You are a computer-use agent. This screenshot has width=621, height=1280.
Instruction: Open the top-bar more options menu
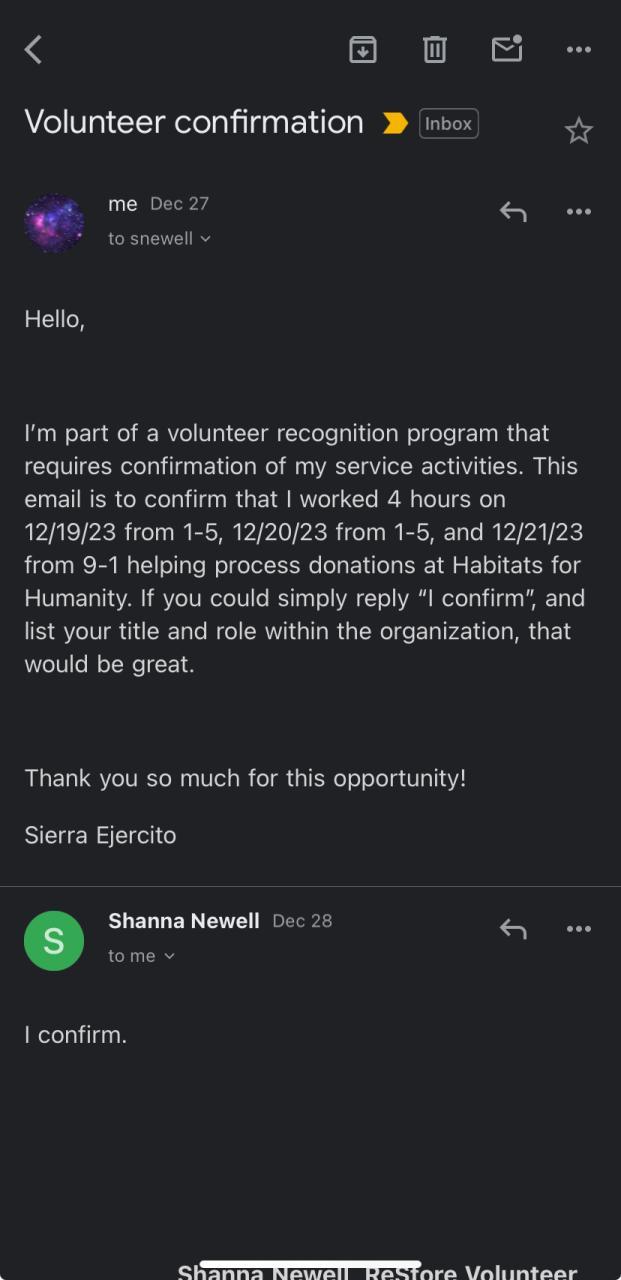pyautogui.click(x=579, y=49)
